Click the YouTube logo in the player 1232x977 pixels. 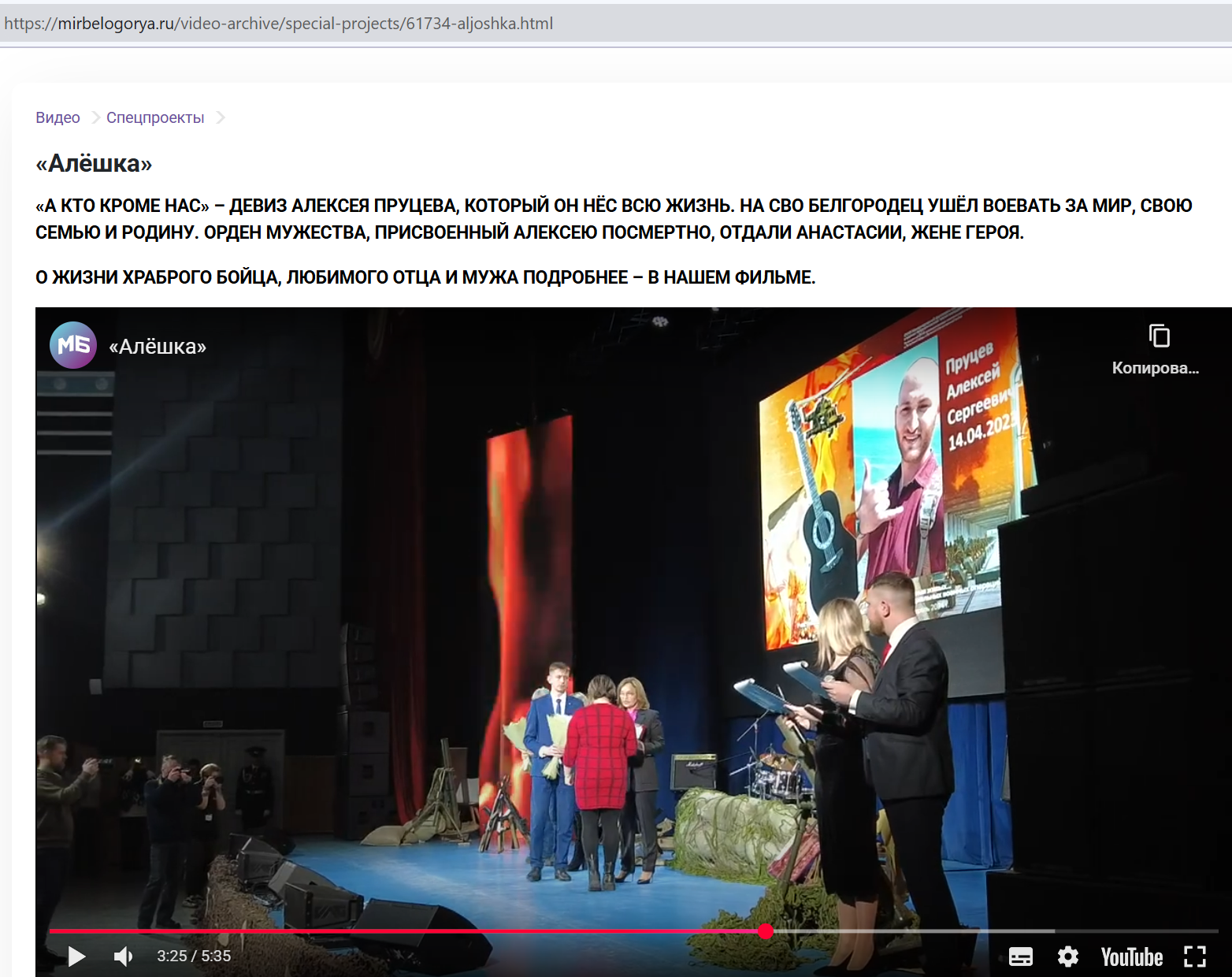[1131, 957]
